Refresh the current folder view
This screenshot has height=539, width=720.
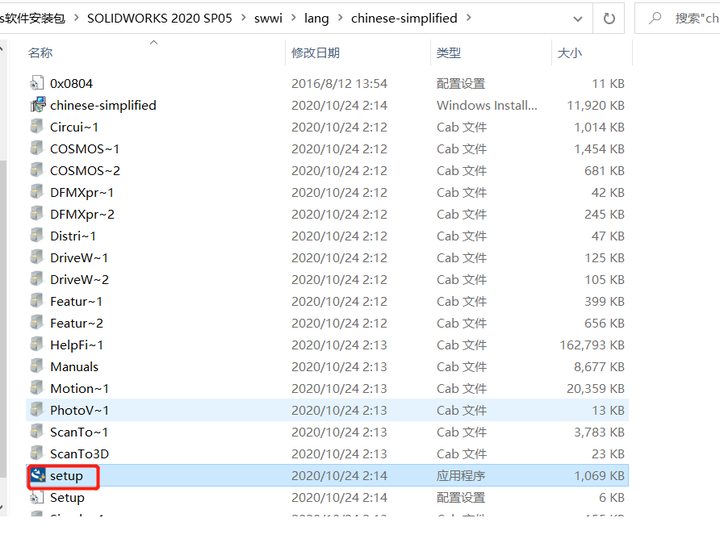pos(609,18)
